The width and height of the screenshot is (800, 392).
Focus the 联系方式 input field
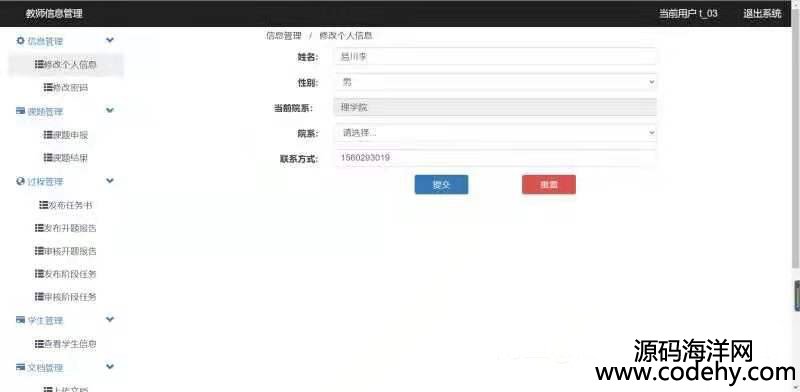pos(495,158)
